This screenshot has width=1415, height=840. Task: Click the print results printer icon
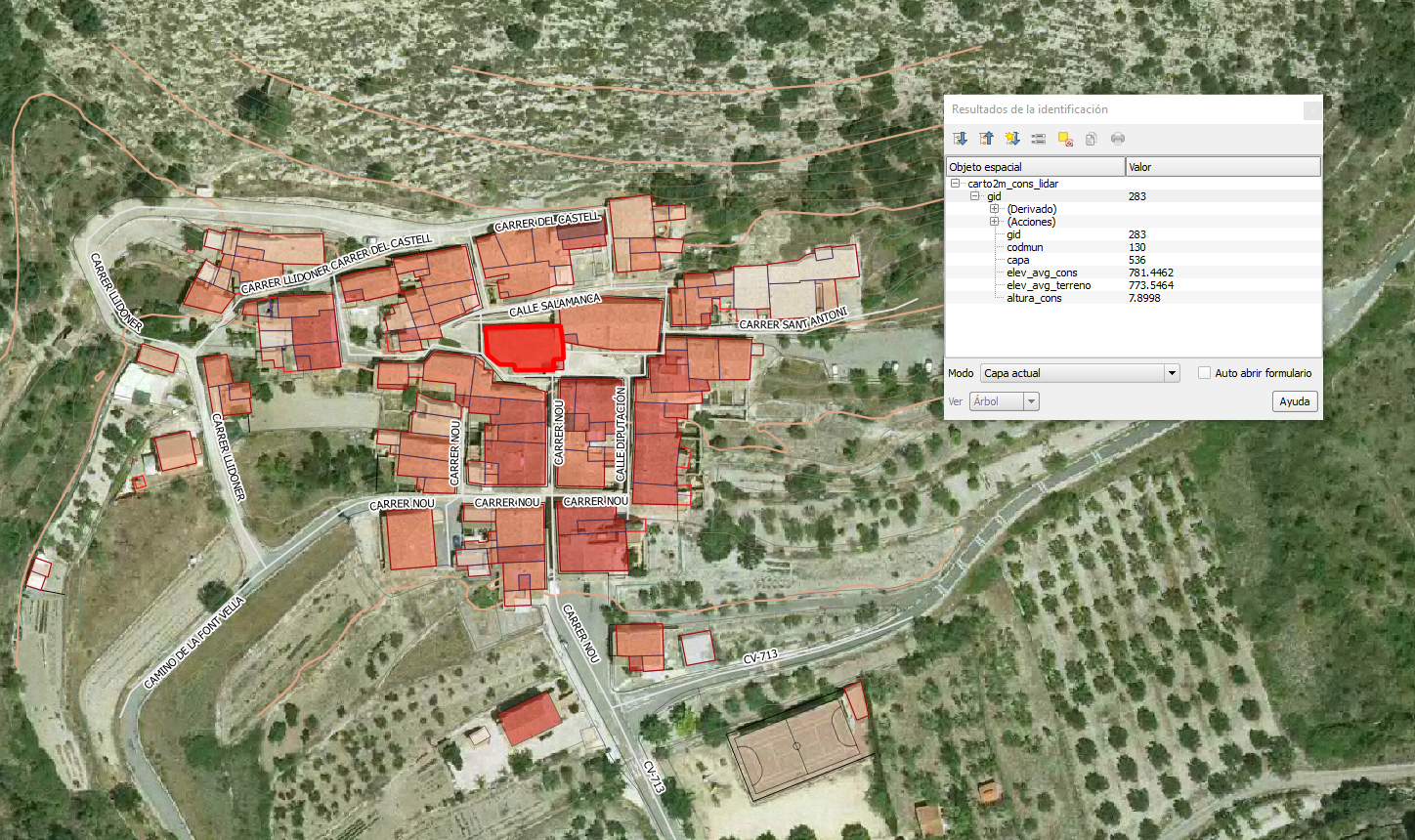tap(1118, 139)
